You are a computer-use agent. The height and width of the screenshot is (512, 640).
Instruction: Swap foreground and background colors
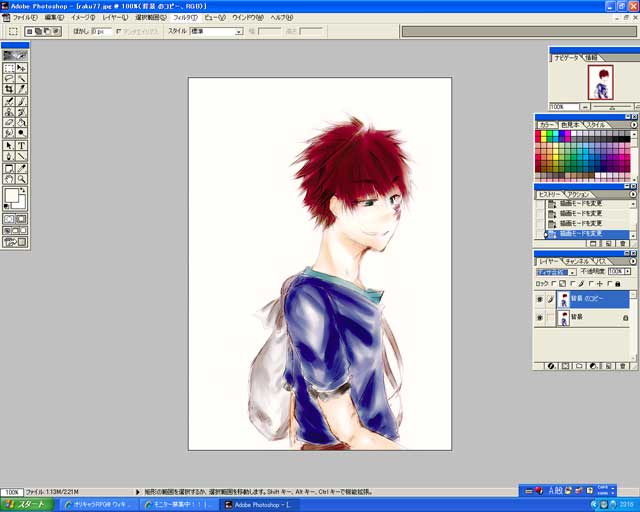pyautogui.click(x=23, y=190)
